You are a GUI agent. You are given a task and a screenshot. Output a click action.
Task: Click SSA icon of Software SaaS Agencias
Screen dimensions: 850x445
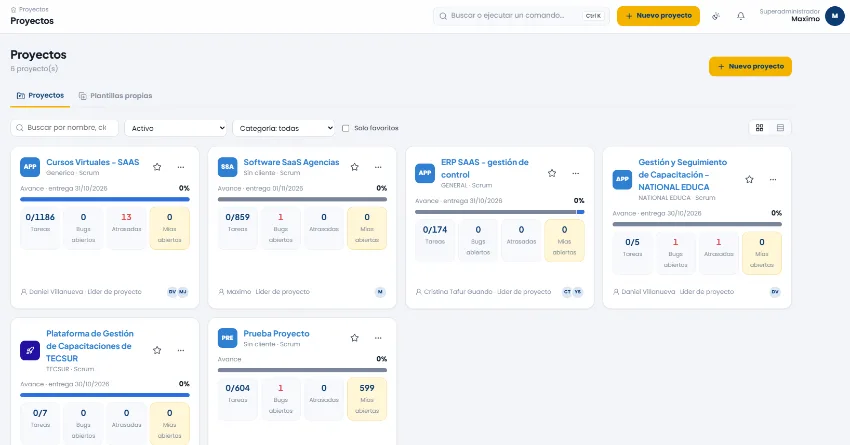tap(228, 167)
